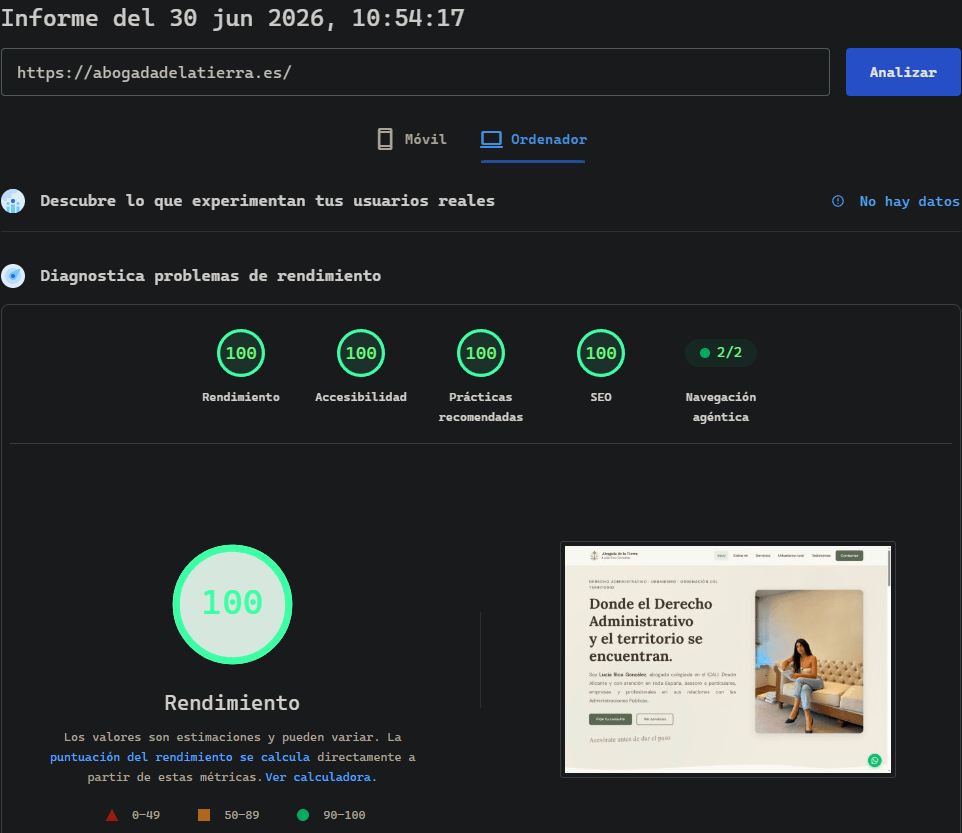Click the Prácticas recomendadas label
This screenshot has width=962, height=833.
pyautogui.click(x=480, y=407)
